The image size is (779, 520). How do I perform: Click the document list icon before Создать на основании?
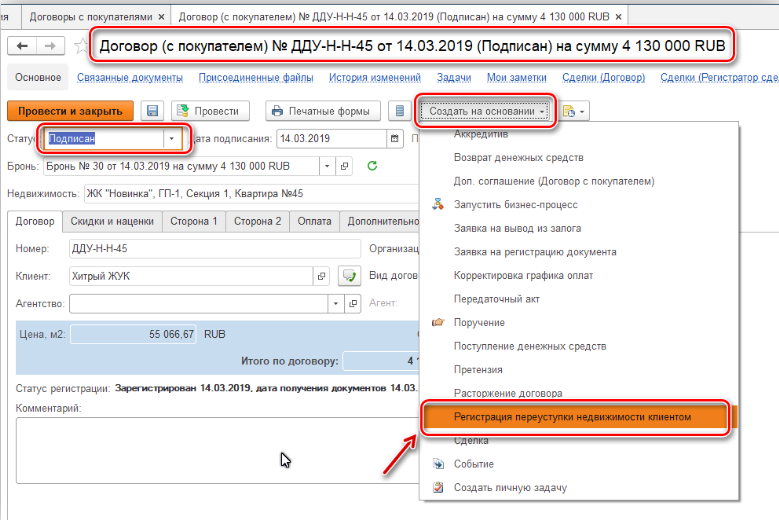tap(399, 111)
